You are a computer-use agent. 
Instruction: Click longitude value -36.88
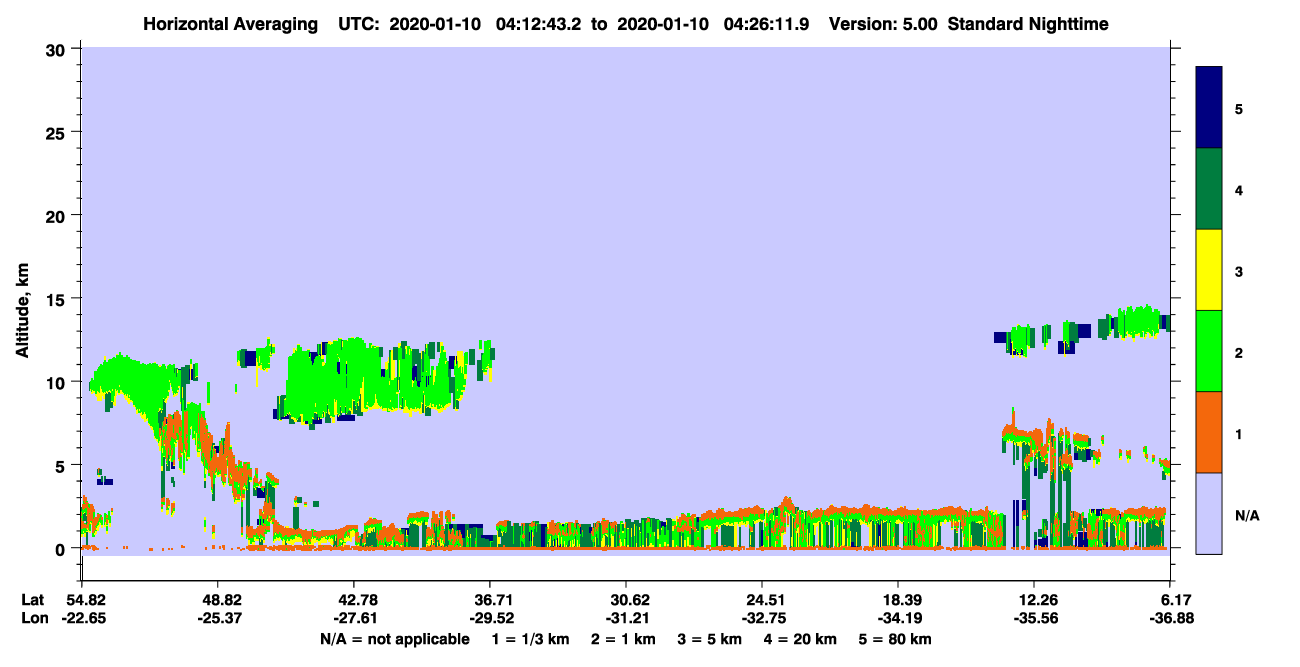coord(1170,619)
